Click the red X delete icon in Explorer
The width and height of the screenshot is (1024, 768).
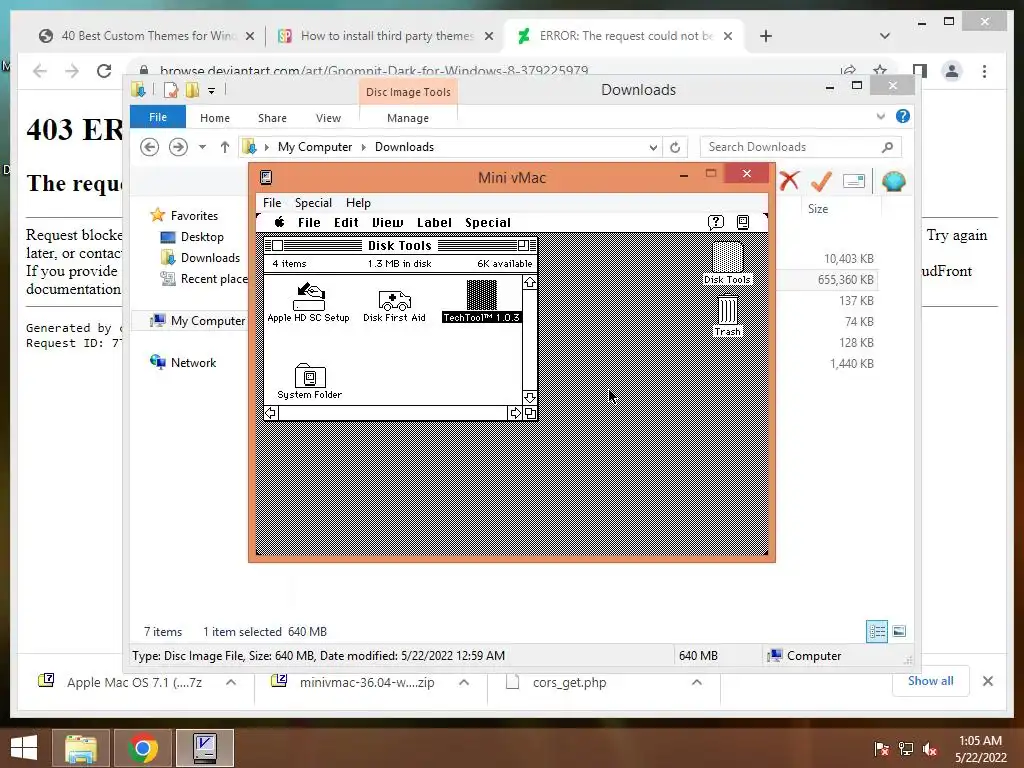pyautogui.click(x=789, y=181)
